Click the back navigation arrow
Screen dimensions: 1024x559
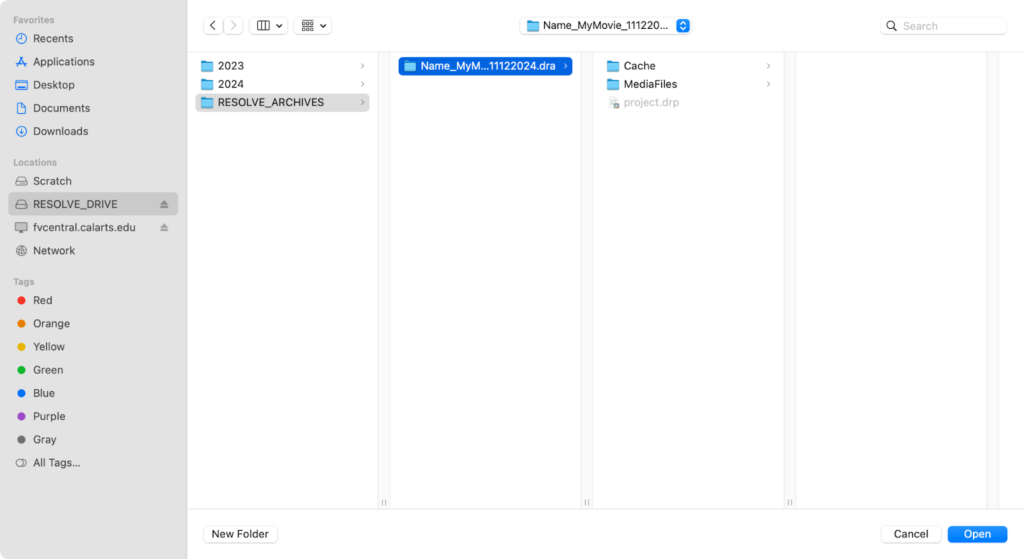(x=213, y=26)
